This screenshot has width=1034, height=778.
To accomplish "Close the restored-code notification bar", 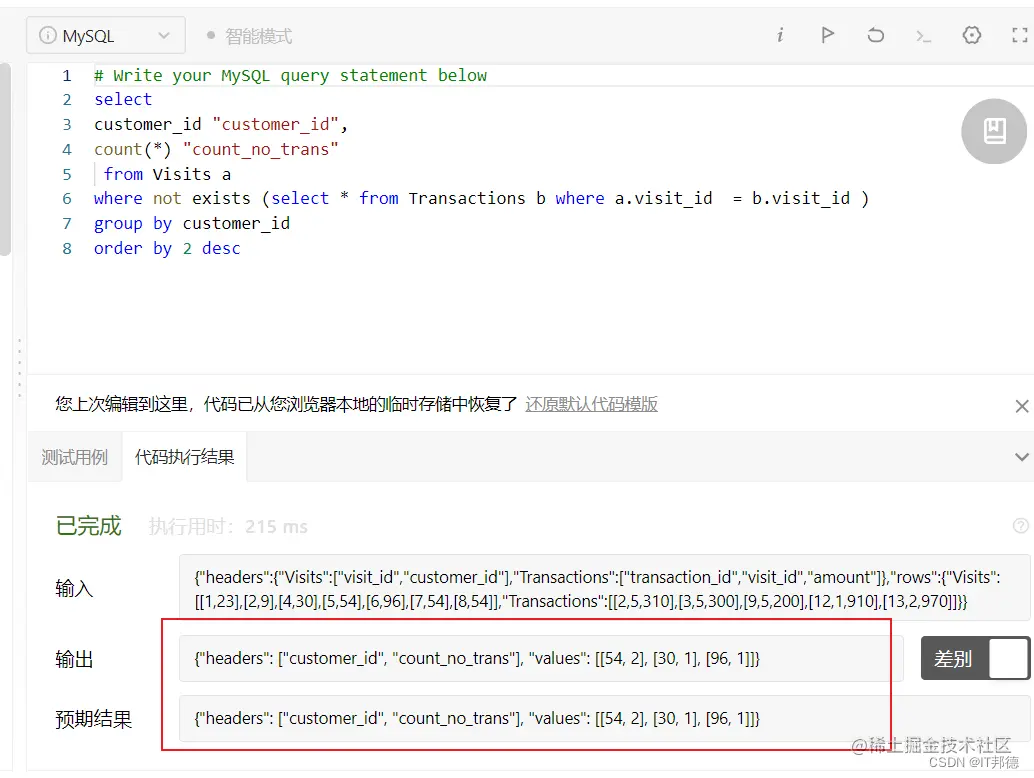I will pyautogui.click(x=1021, y=406).
